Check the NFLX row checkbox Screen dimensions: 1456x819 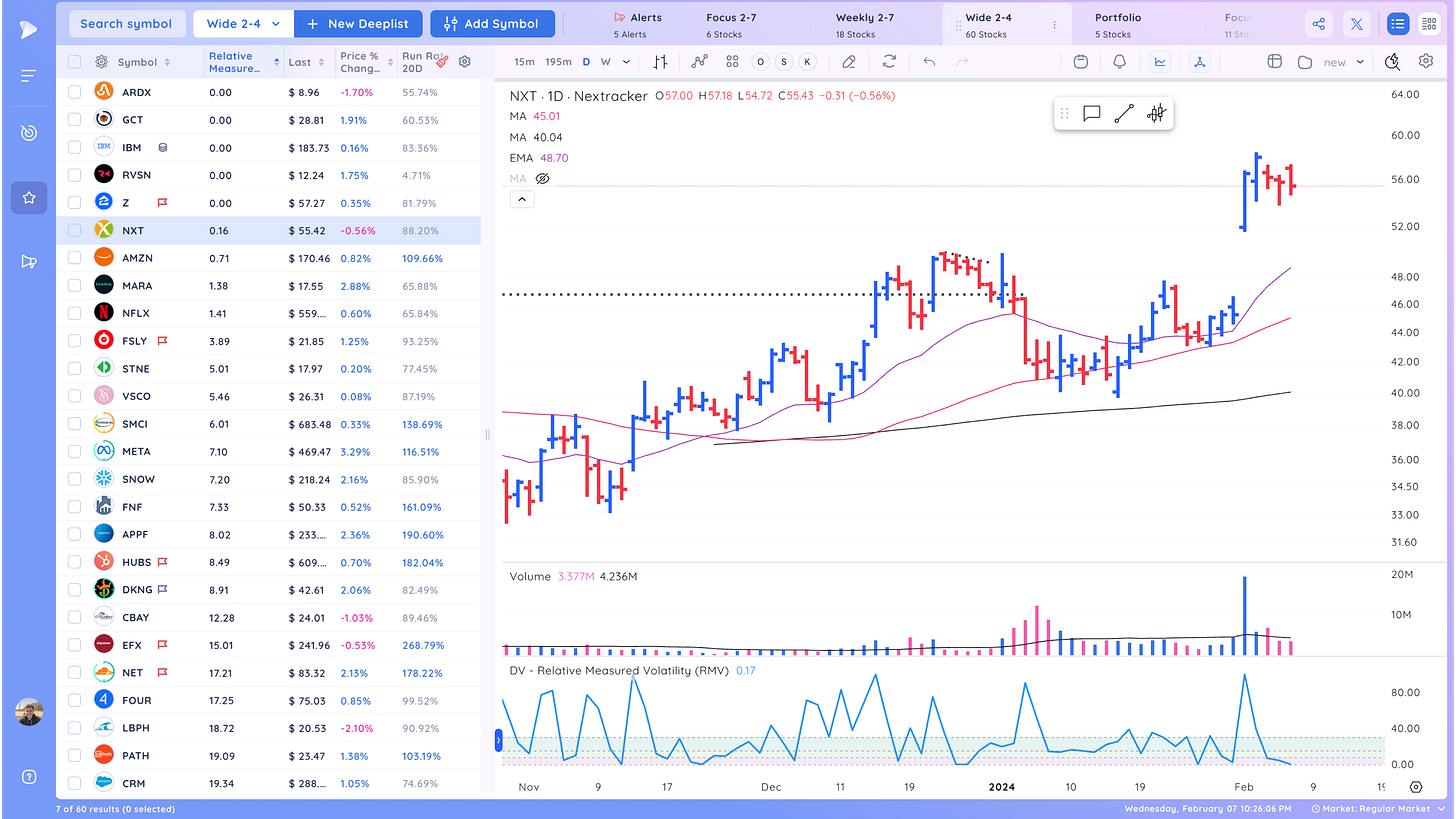[x=74, y=313]
